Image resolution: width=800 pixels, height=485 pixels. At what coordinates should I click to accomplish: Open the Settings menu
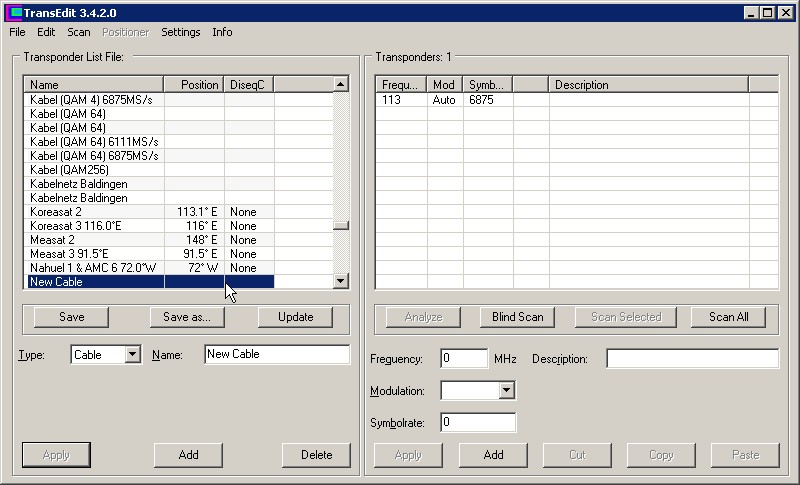180,32
